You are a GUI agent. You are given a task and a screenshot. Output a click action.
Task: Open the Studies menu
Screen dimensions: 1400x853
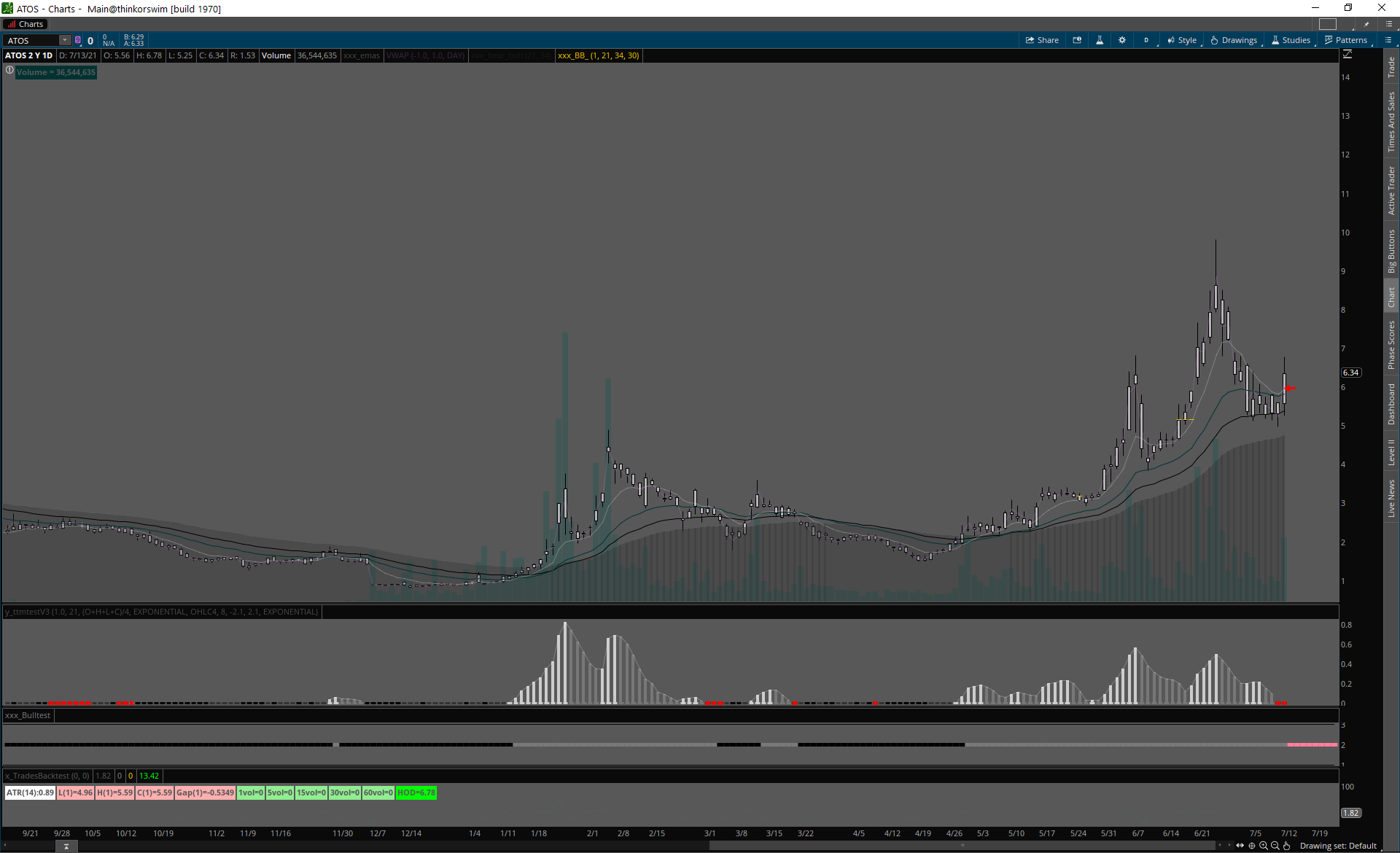tap(1291, 40)
